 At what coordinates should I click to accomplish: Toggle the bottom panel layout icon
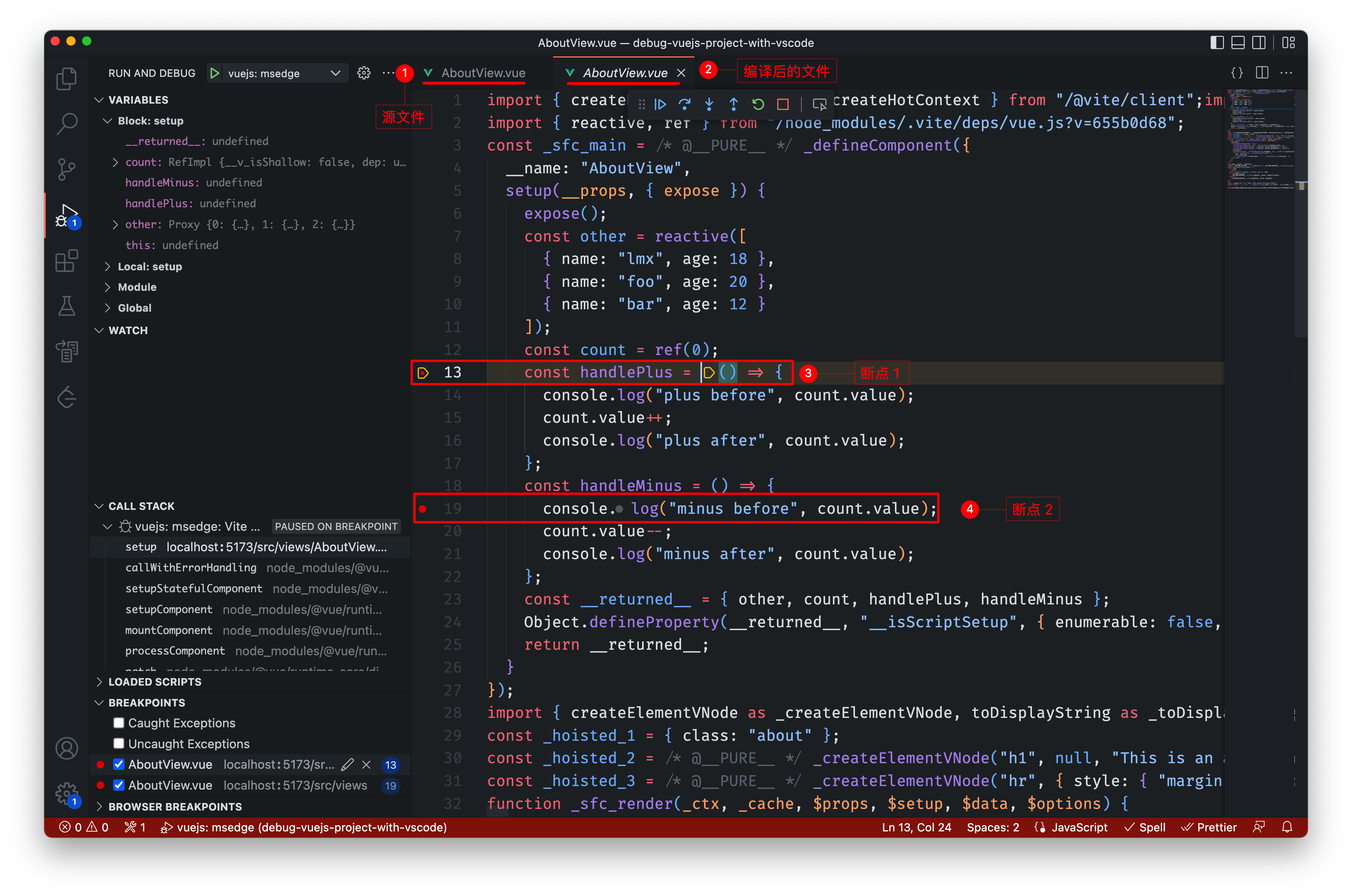point(1238,43)
